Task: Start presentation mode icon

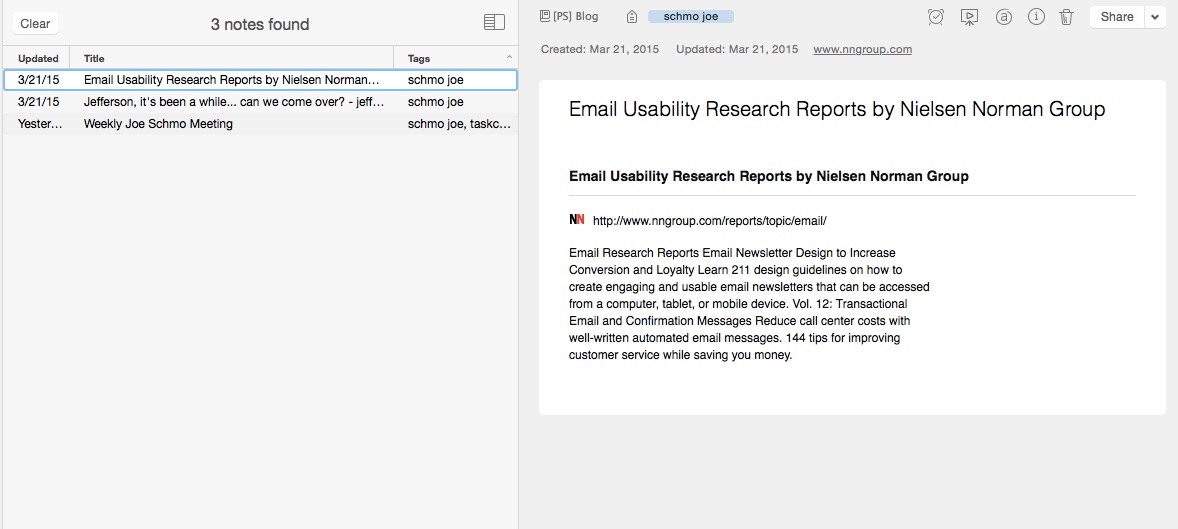Action: 969,17
